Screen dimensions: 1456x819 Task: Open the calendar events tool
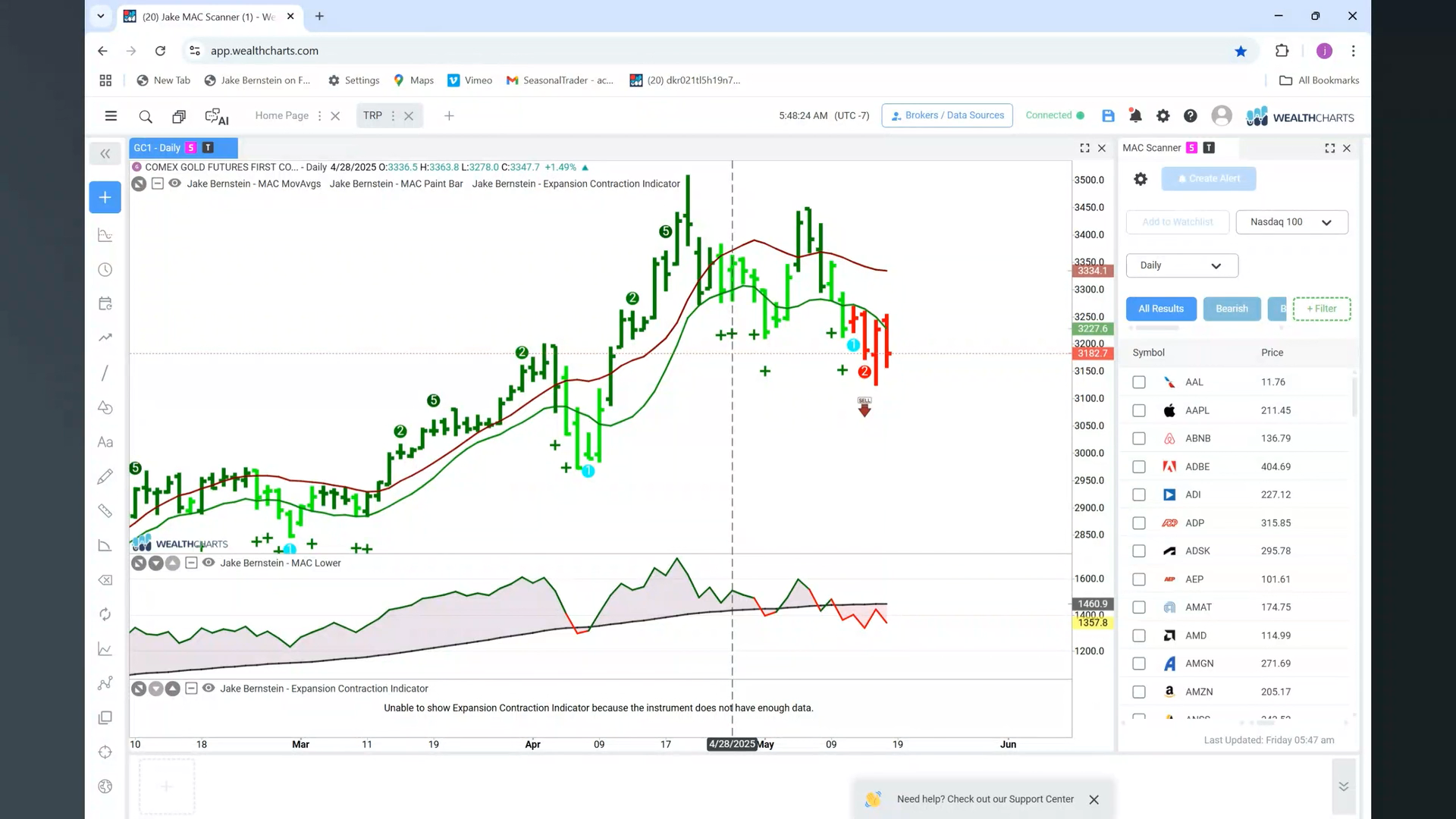(x=105, y=303)
